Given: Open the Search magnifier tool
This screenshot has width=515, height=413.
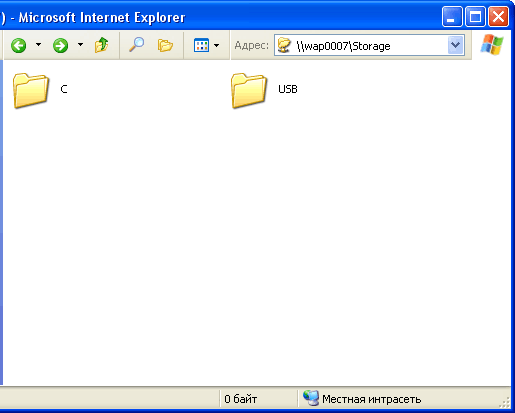Looking at the screenshot, I should pos(137,45).
